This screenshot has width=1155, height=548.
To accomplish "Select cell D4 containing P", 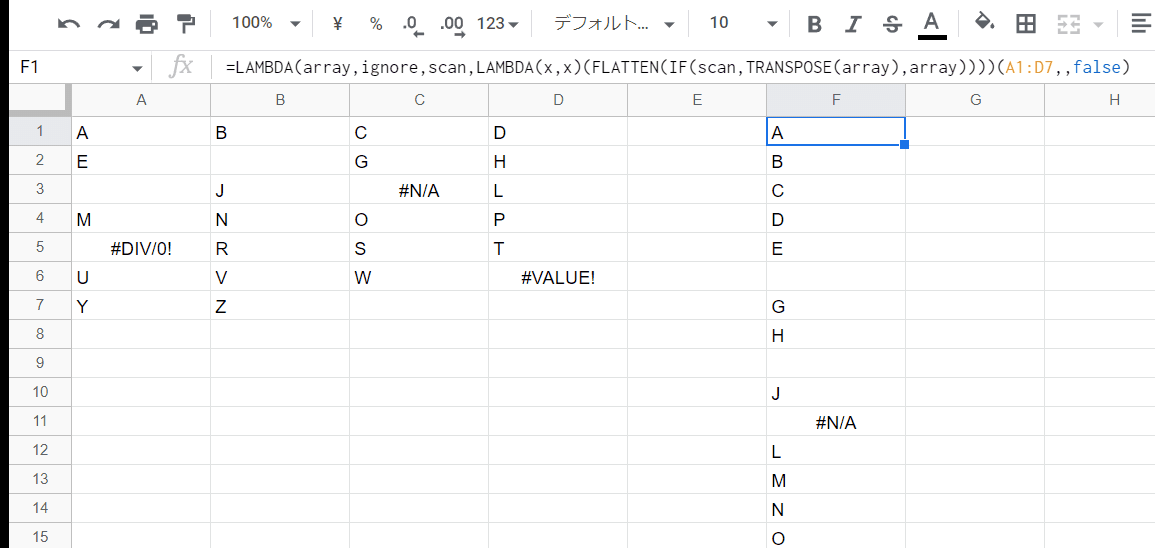I will click(558, 218).
